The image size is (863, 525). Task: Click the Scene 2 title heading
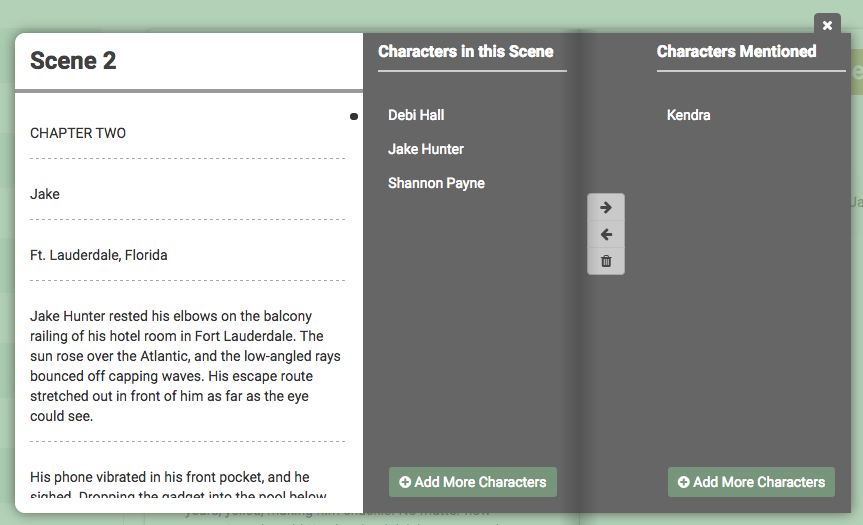(73, 61)
